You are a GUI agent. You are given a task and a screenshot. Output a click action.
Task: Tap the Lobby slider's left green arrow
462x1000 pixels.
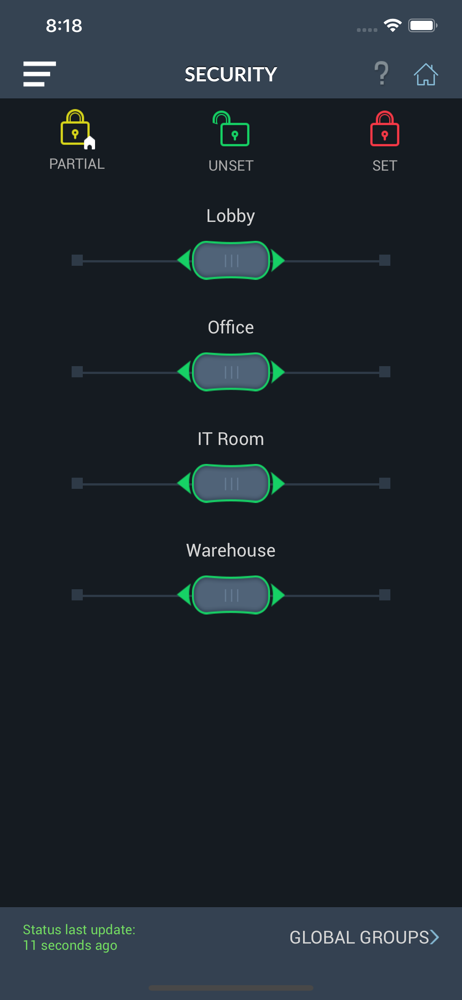[x=184, y=260]
